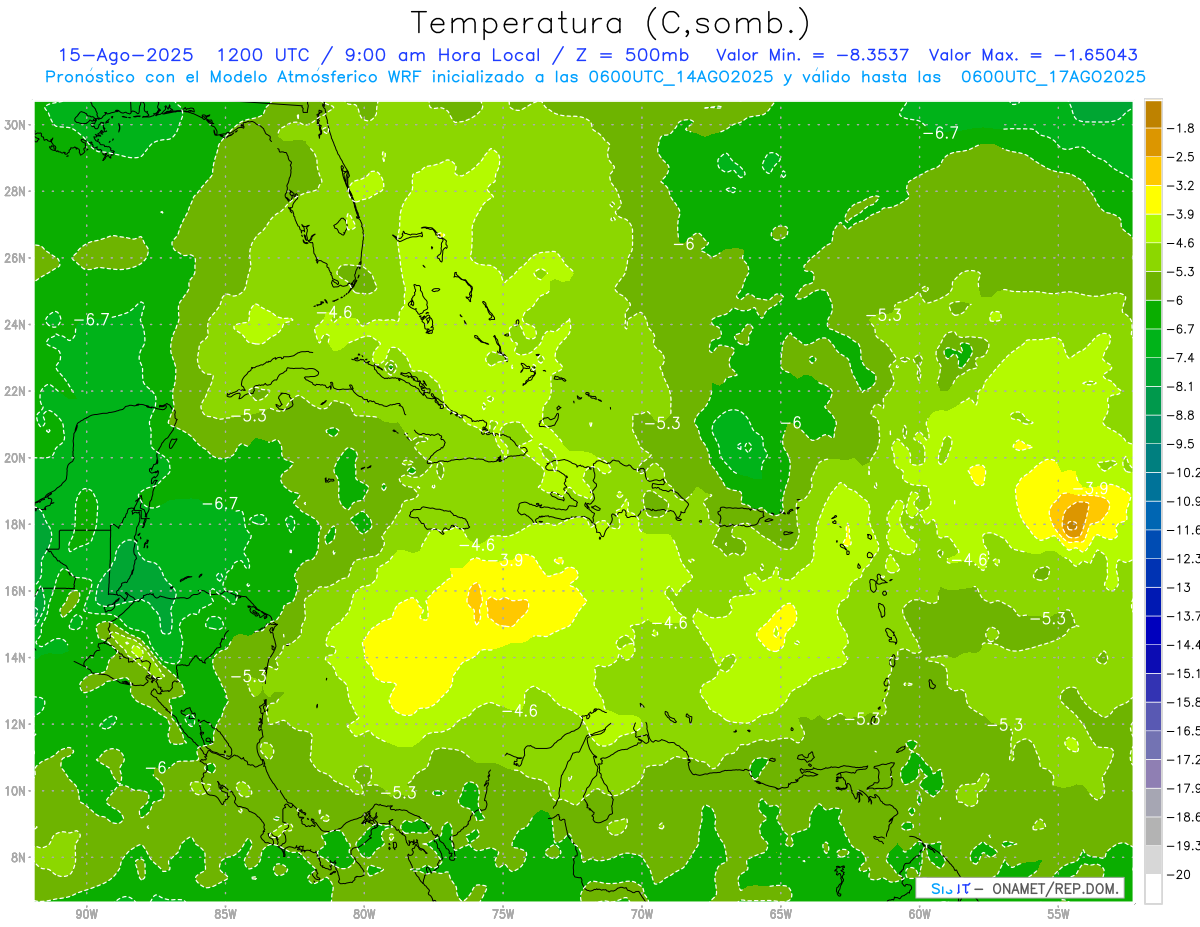Image resolution: width=1200 pixels, height=927 pixels.
Task: Click the '80W' longitude axis label
Action: 364,914
